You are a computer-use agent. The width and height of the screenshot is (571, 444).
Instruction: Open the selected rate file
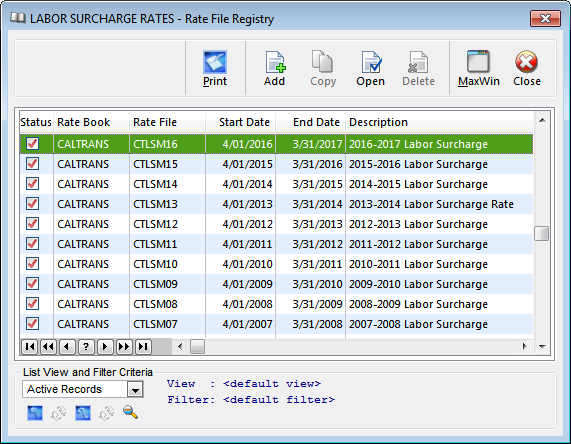click(370, 68)
